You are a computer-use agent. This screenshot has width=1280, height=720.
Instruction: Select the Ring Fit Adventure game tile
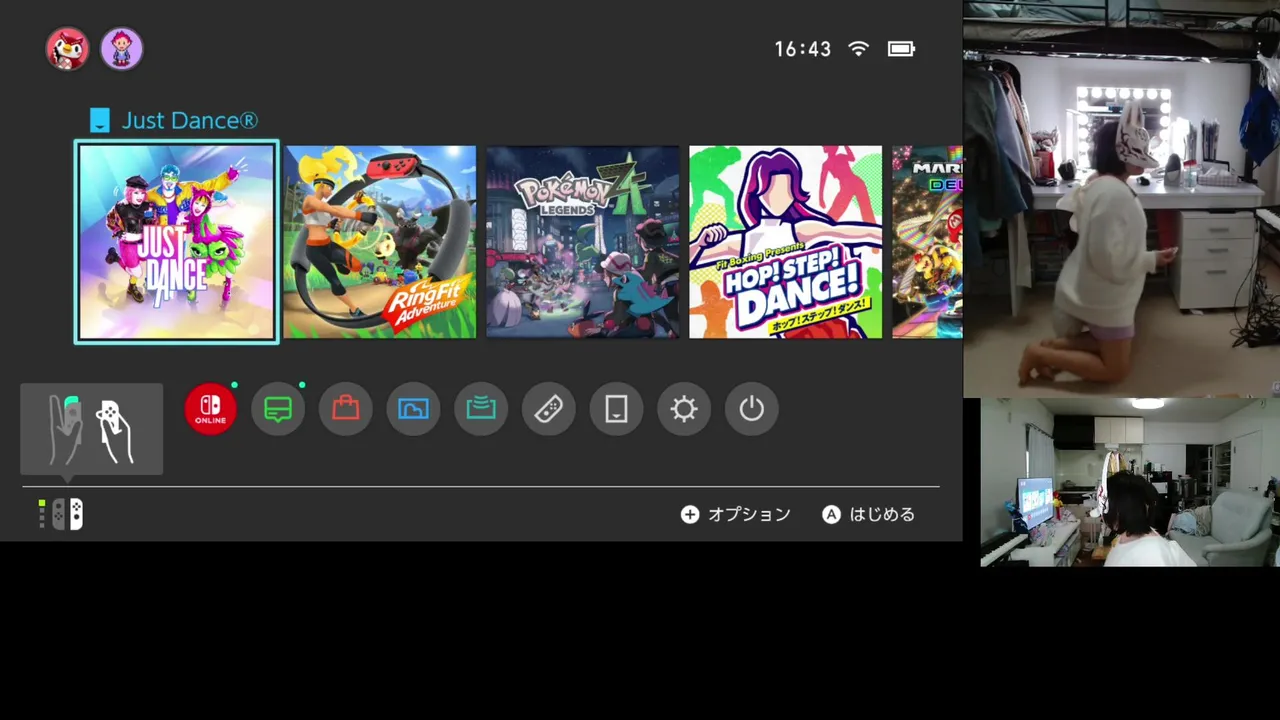point(380,242)
